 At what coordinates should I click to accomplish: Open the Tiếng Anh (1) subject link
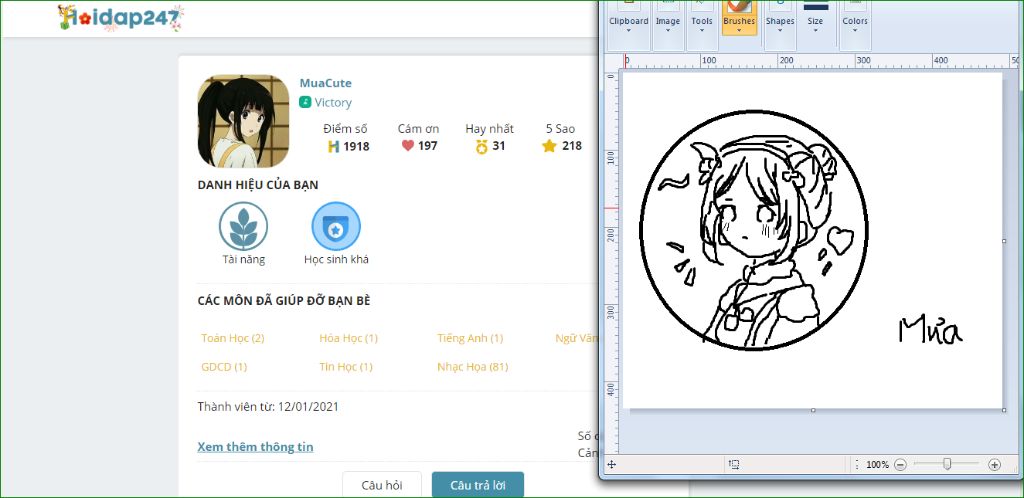(470, 338)
